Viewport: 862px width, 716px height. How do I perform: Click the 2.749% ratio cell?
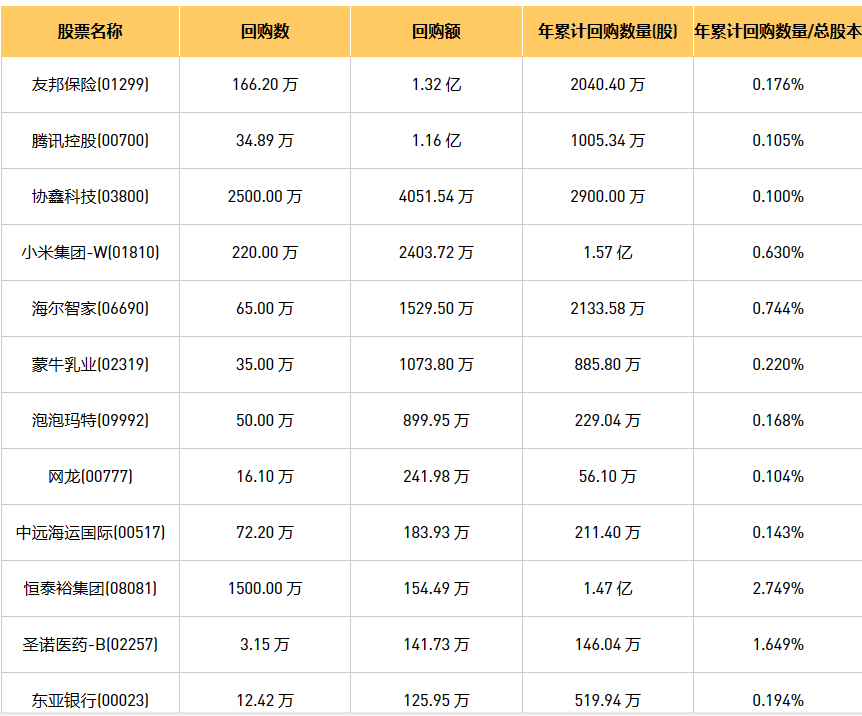click(777, 589)
